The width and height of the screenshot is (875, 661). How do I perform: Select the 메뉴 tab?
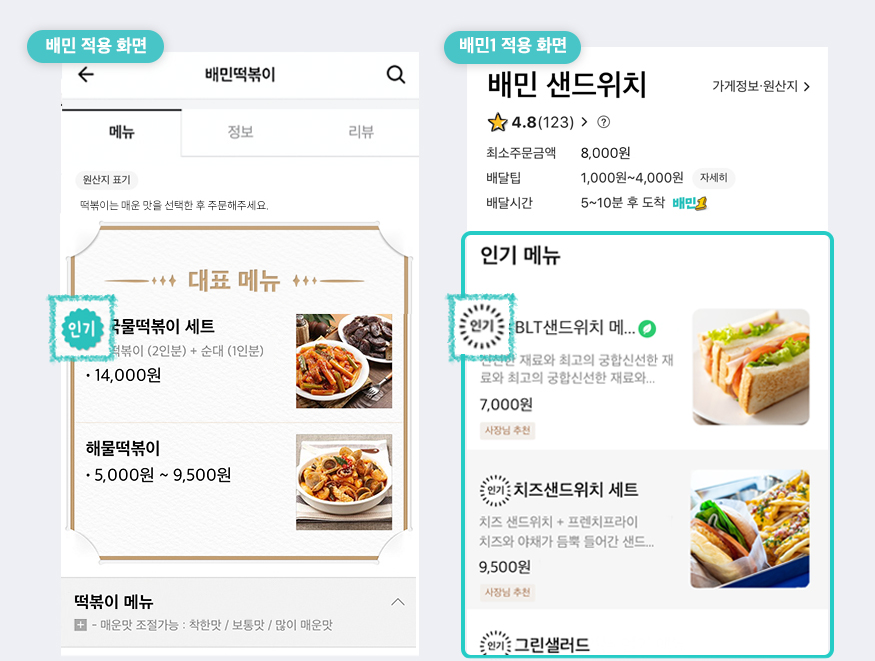coord(122,132)
